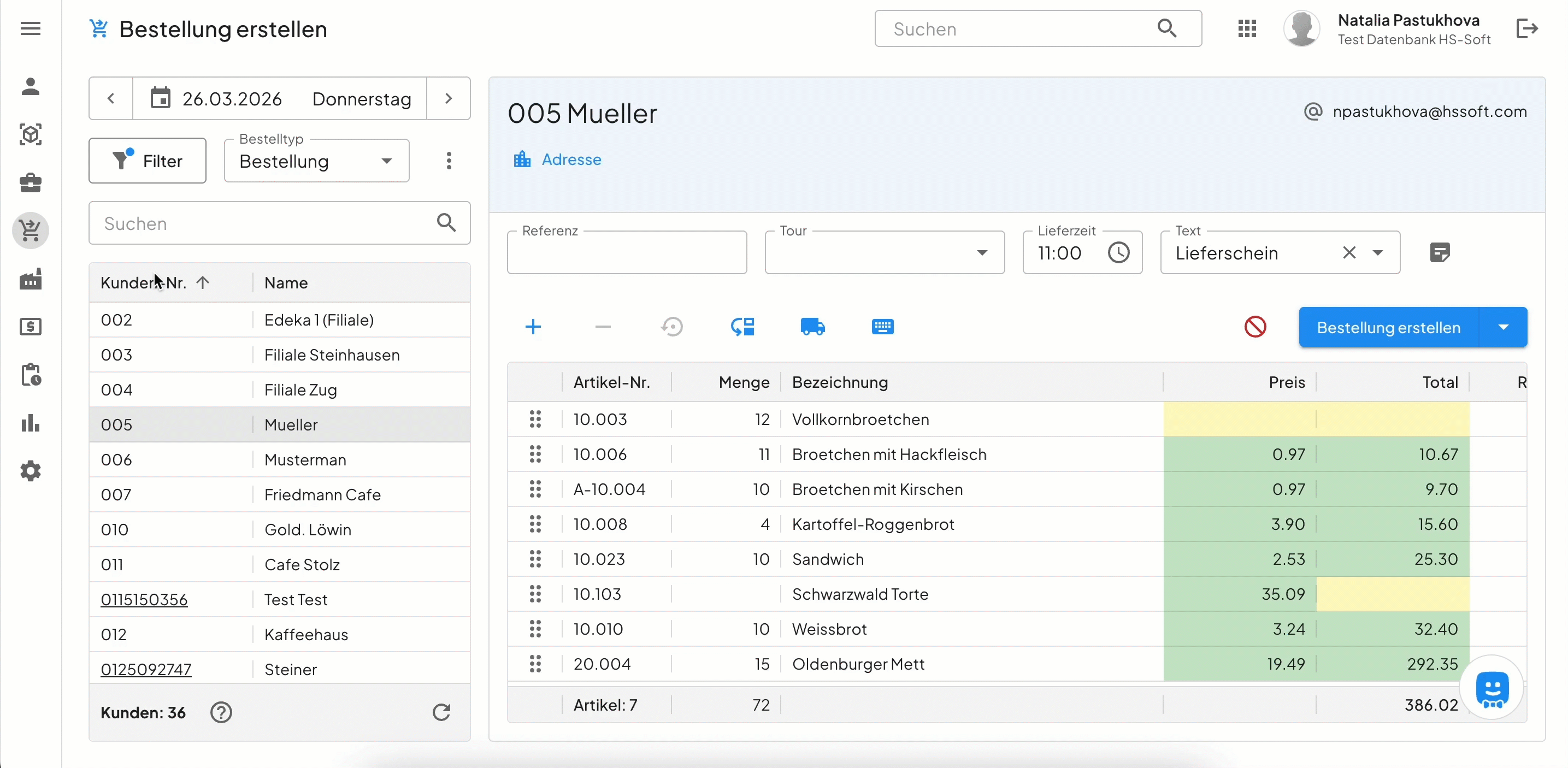Open the Bestelltyp dropdown
1568x768 pixels.
tap(316, 161)
